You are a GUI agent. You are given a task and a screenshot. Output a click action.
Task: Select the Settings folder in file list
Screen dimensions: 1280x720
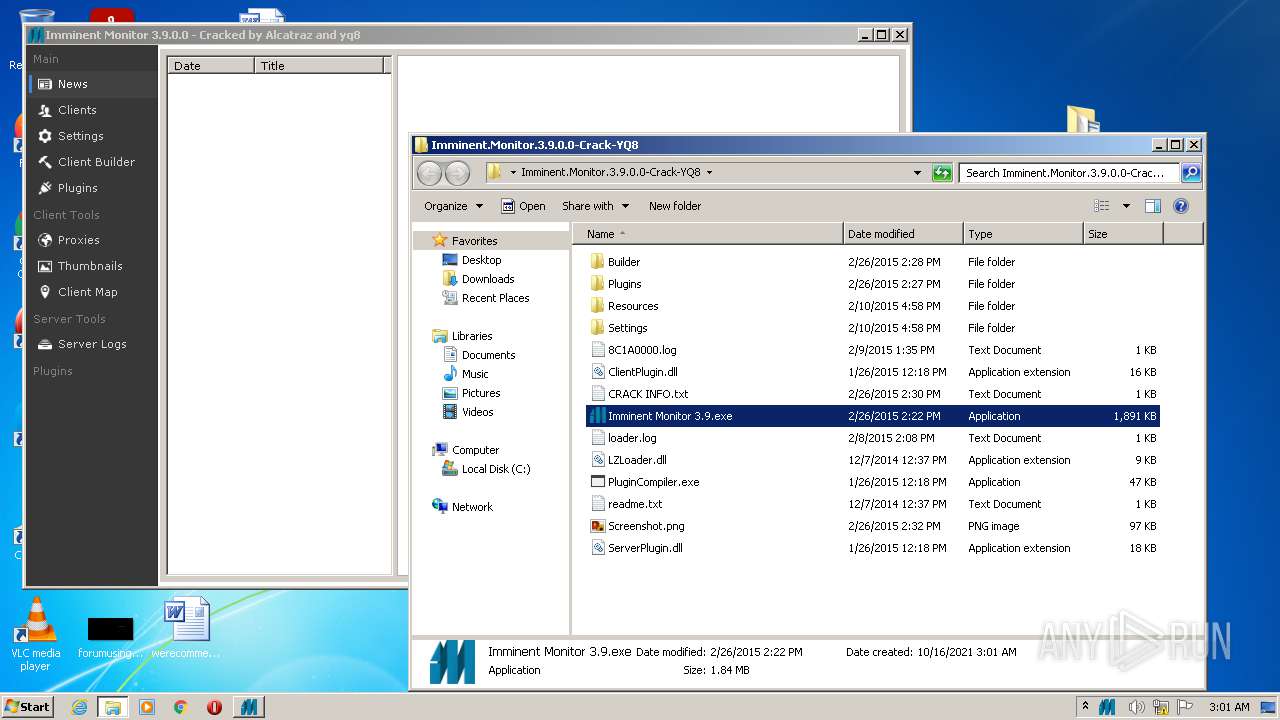[x=873, y=328]
